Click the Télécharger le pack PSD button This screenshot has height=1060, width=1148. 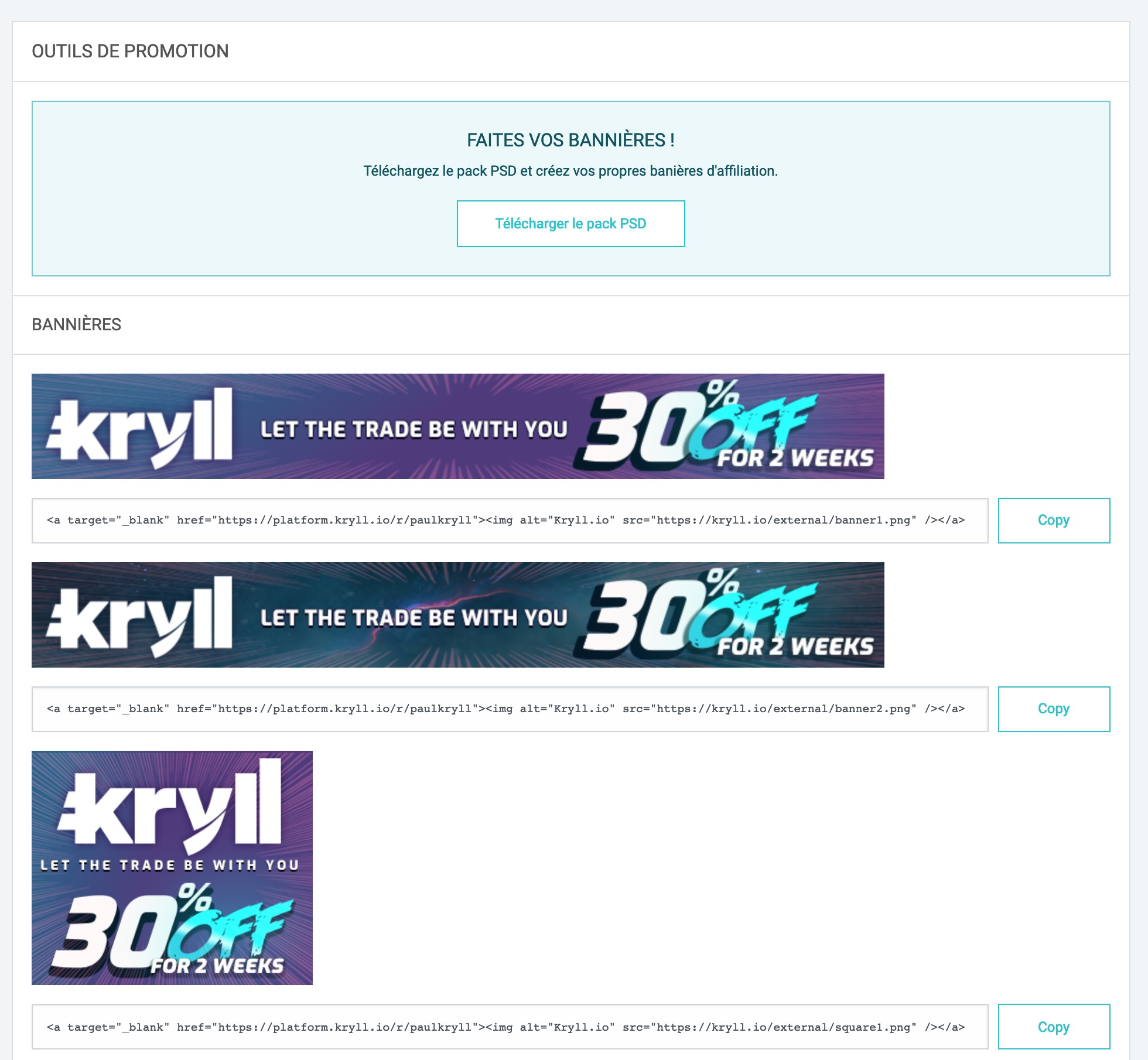[x=570, y=224]
